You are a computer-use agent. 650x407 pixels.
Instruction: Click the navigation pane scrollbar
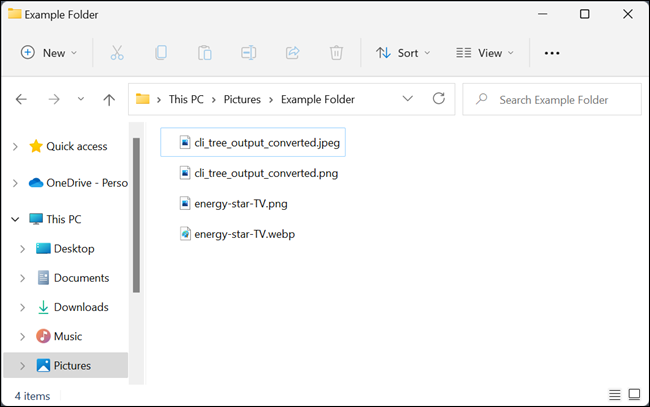pos(136,216)
